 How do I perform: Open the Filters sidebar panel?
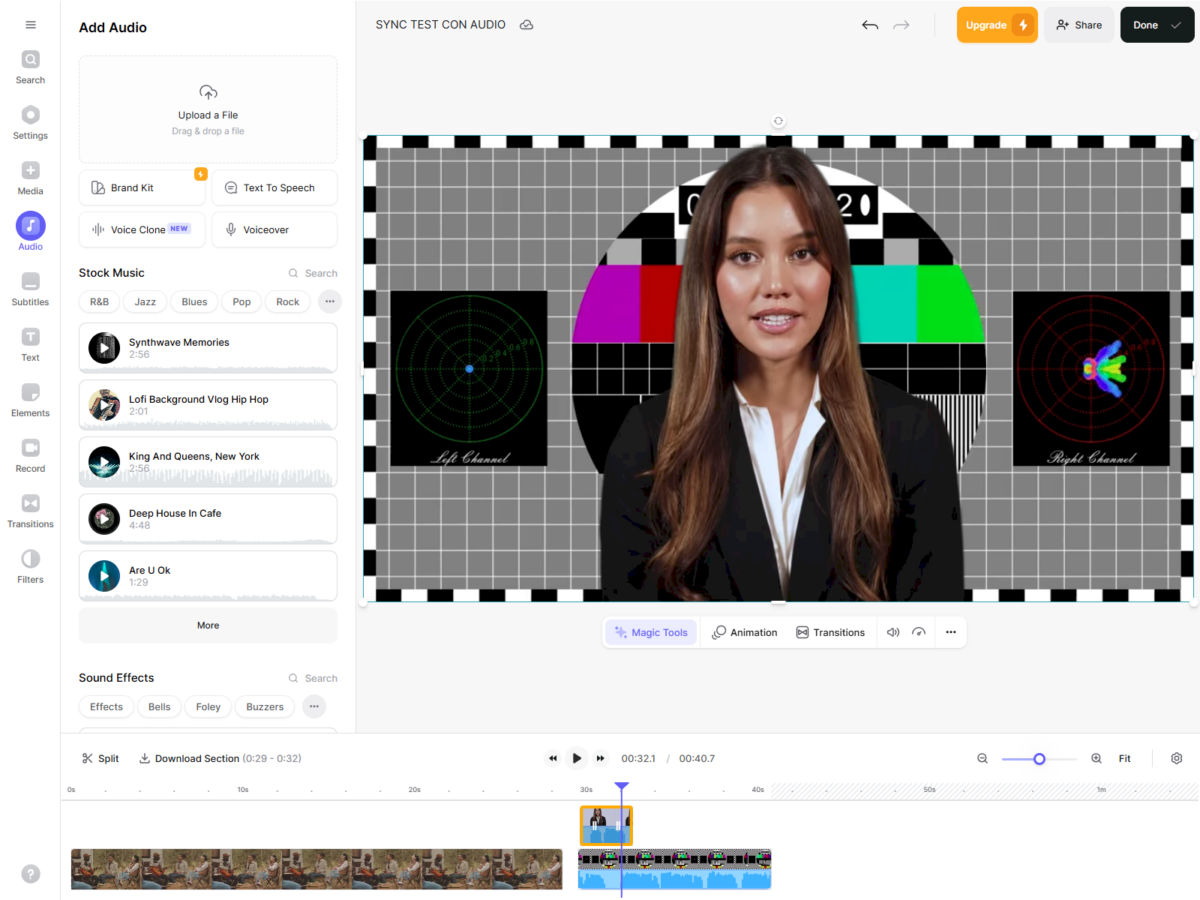[x=30, y=567]
